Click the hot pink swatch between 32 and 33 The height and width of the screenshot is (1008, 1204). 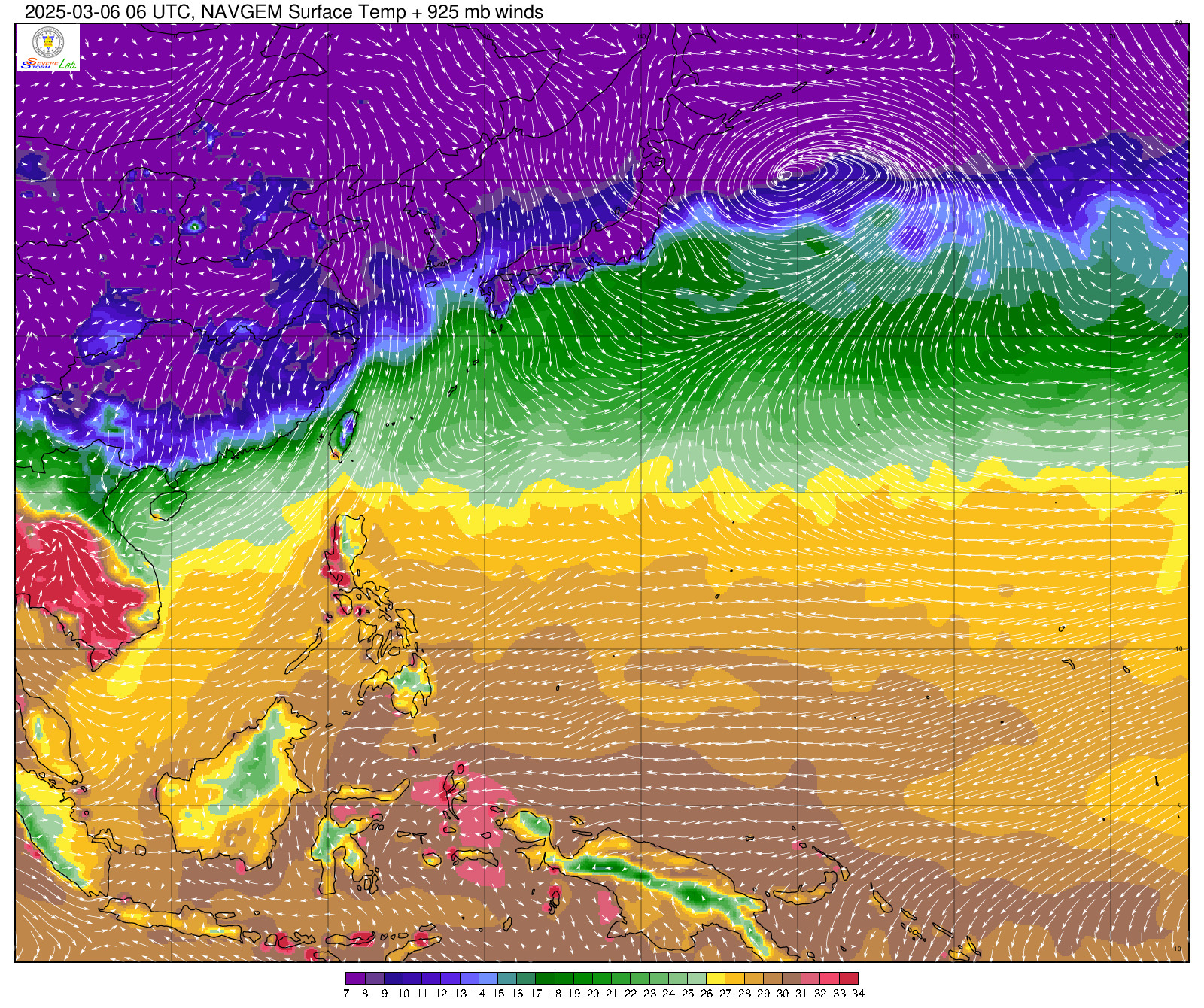829,979
